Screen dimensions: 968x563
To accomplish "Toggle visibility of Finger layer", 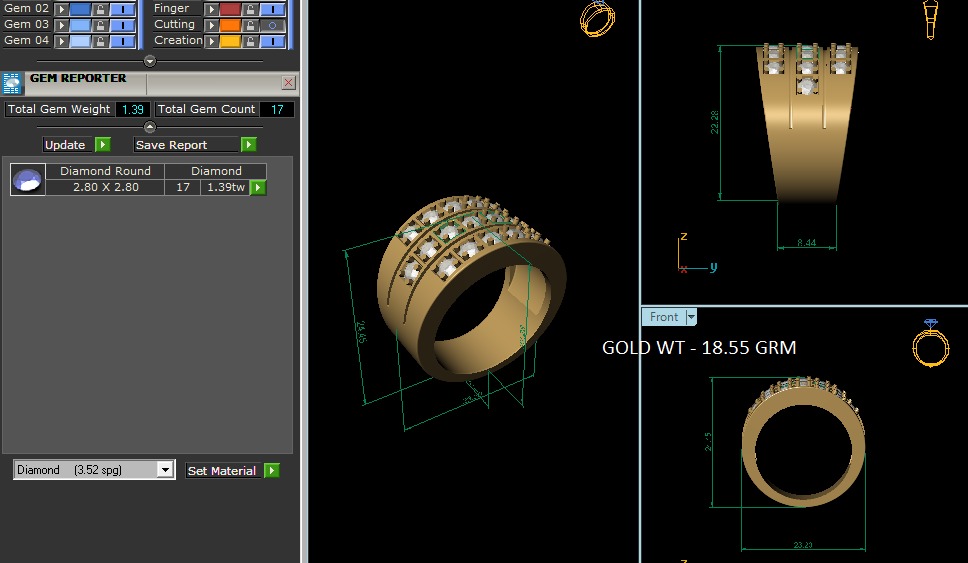I will coord(272,9).
